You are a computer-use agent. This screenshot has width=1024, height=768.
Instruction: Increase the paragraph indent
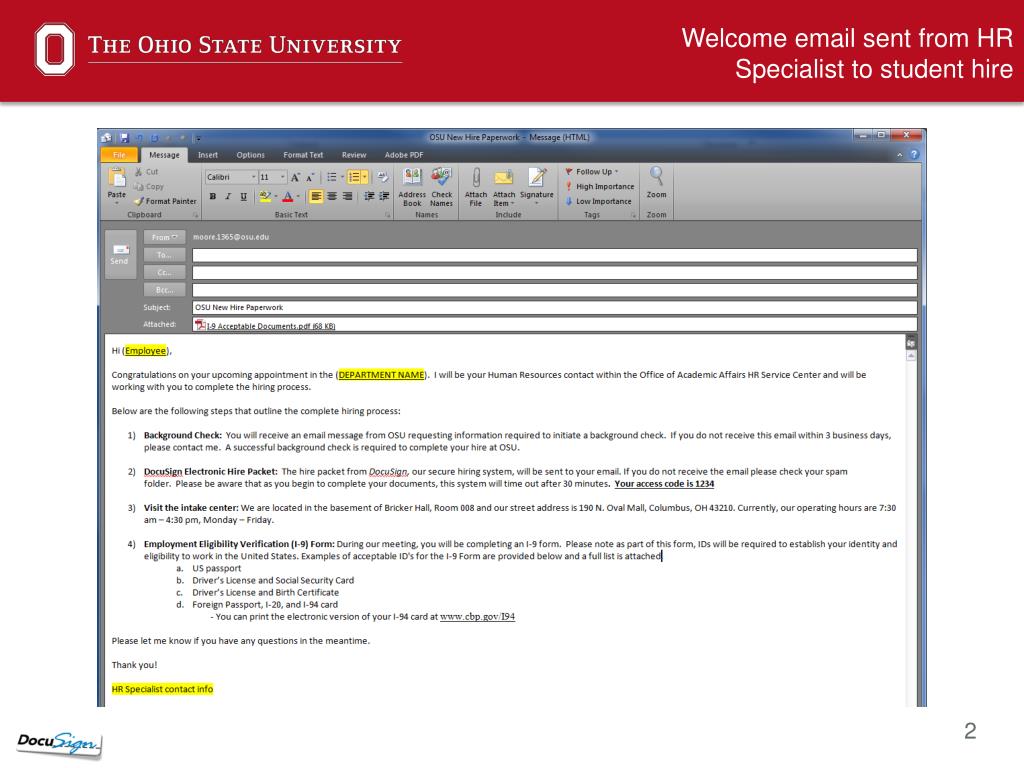pyautogui.click(x=384, y=197)
